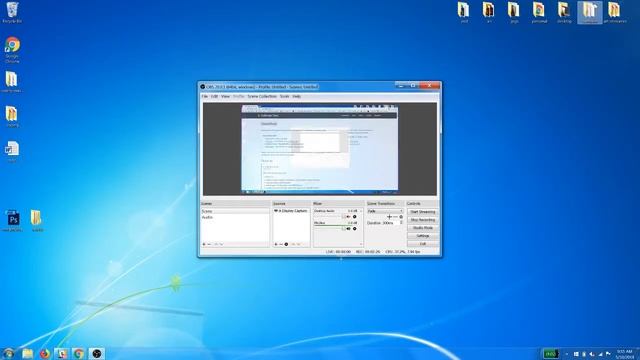Viewport: 640px width, 360px height.
Task: Open the File menu in OBS
Action: tap(204, 97)
